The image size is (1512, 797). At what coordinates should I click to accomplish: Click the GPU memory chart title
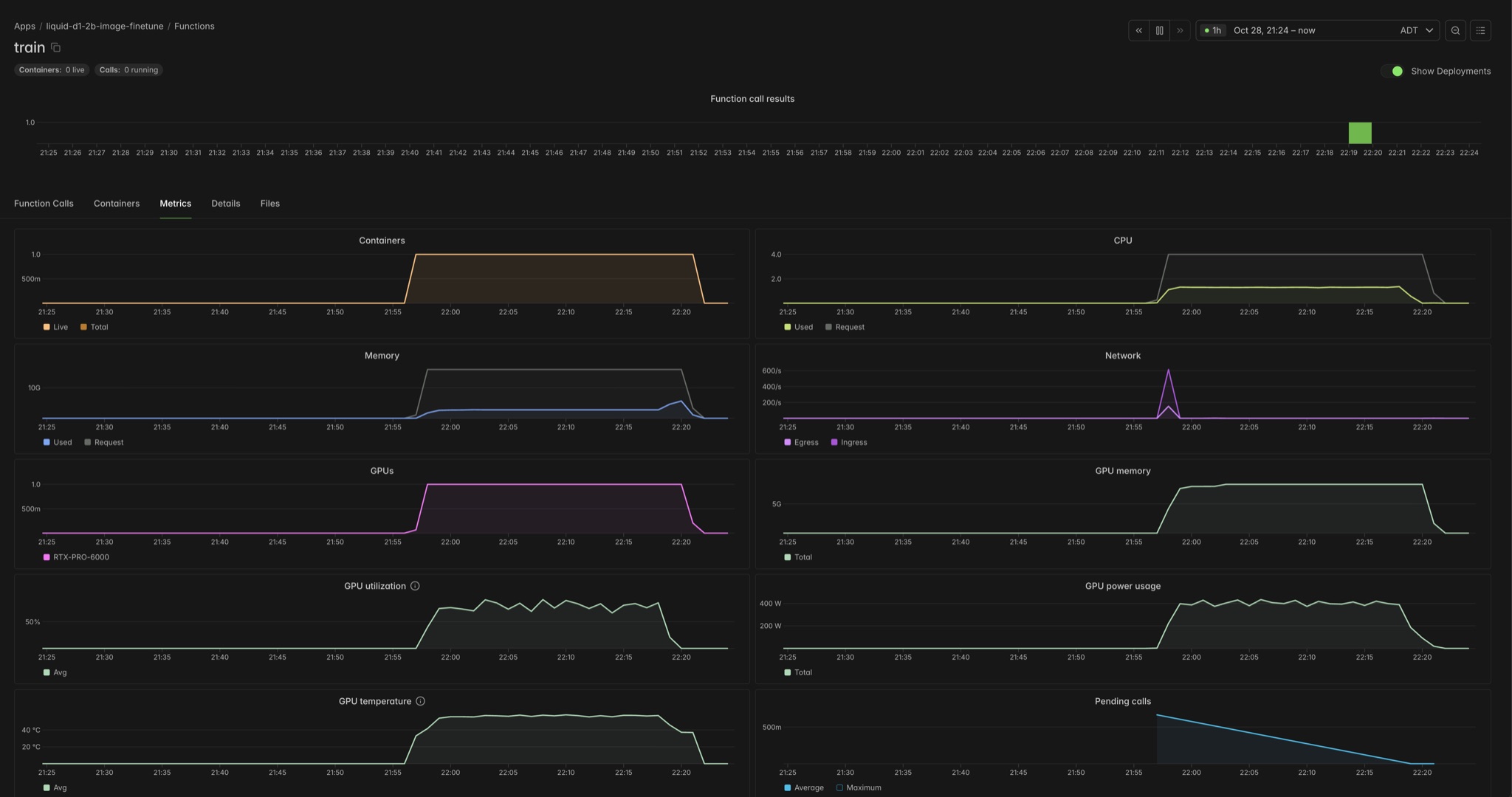coord(1123,471)
